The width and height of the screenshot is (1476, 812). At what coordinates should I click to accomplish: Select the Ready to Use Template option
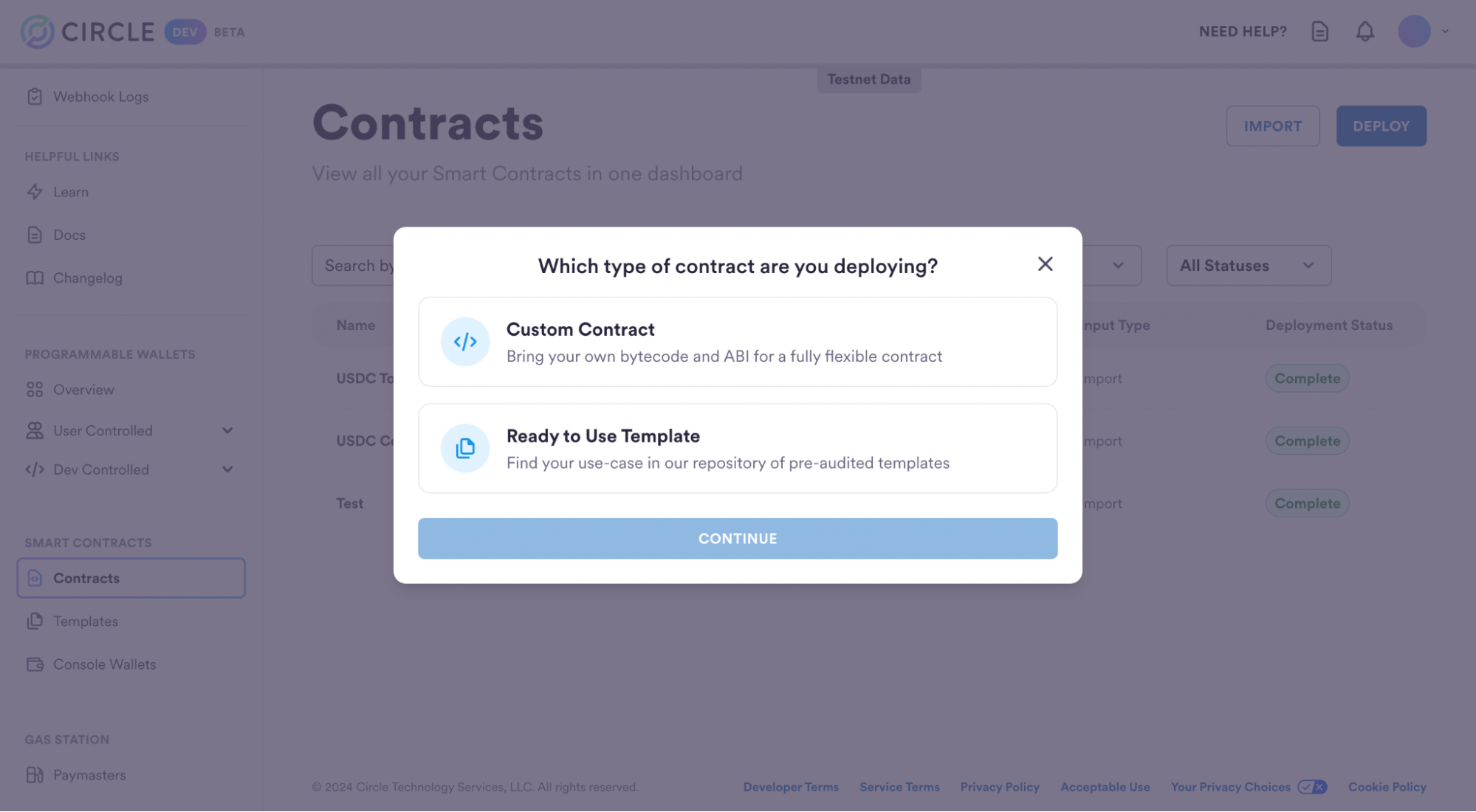point(737,448)
